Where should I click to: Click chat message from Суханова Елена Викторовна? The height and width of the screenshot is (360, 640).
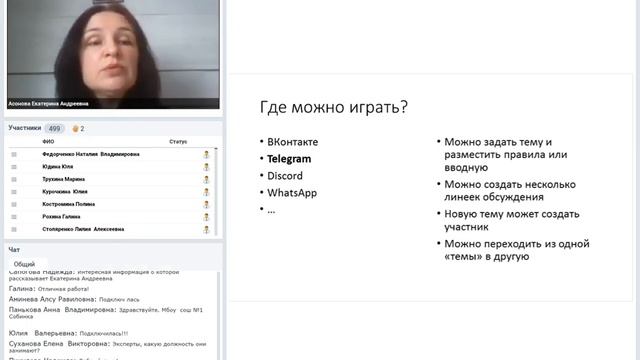(x=107, y=347)
